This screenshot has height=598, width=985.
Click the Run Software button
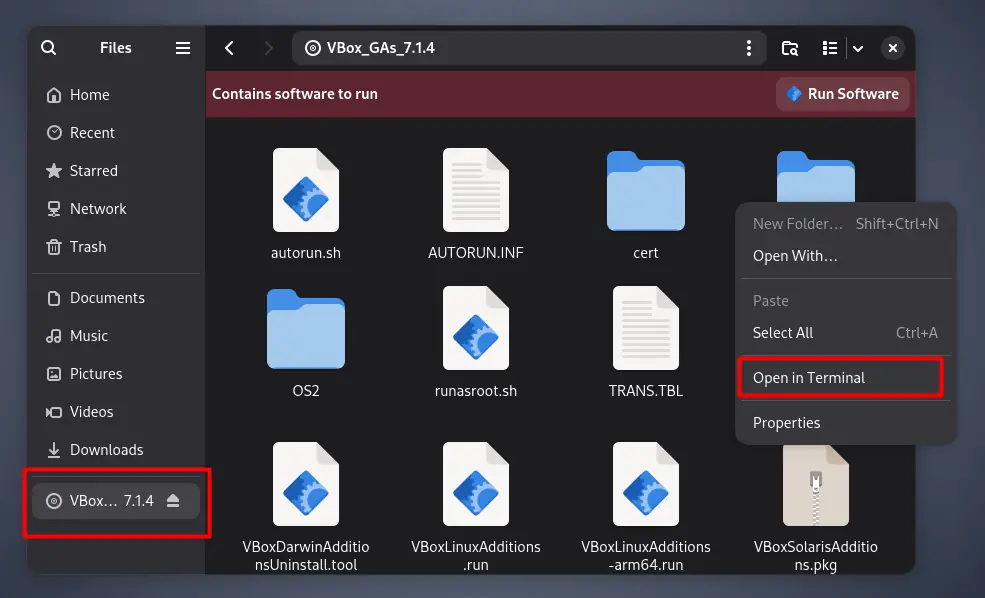[842, 94]
